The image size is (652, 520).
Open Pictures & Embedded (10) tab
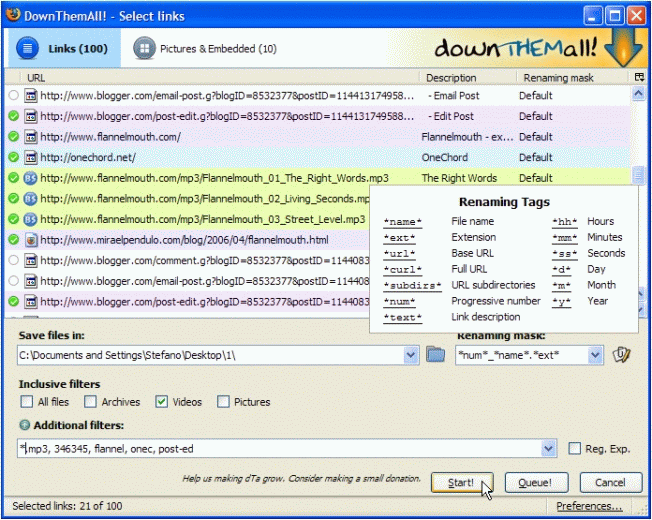205,49
